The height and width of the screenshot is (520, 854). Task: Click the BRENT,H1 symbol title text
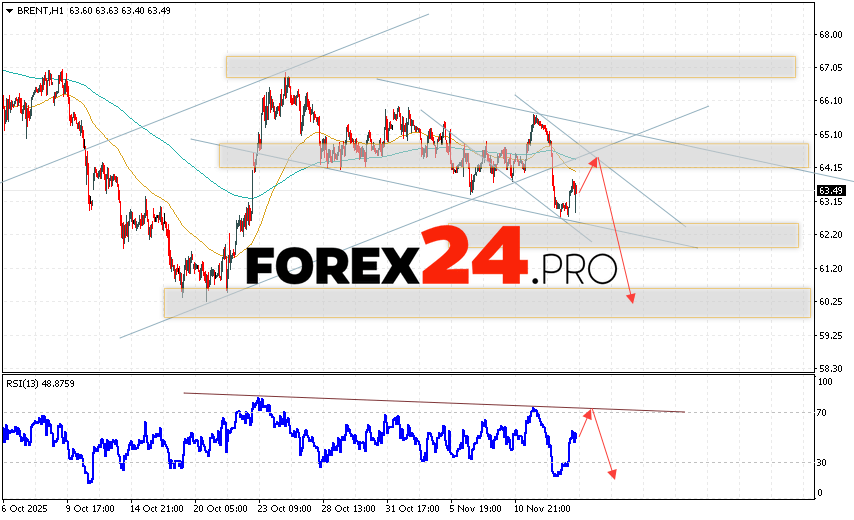click(34, 10)
